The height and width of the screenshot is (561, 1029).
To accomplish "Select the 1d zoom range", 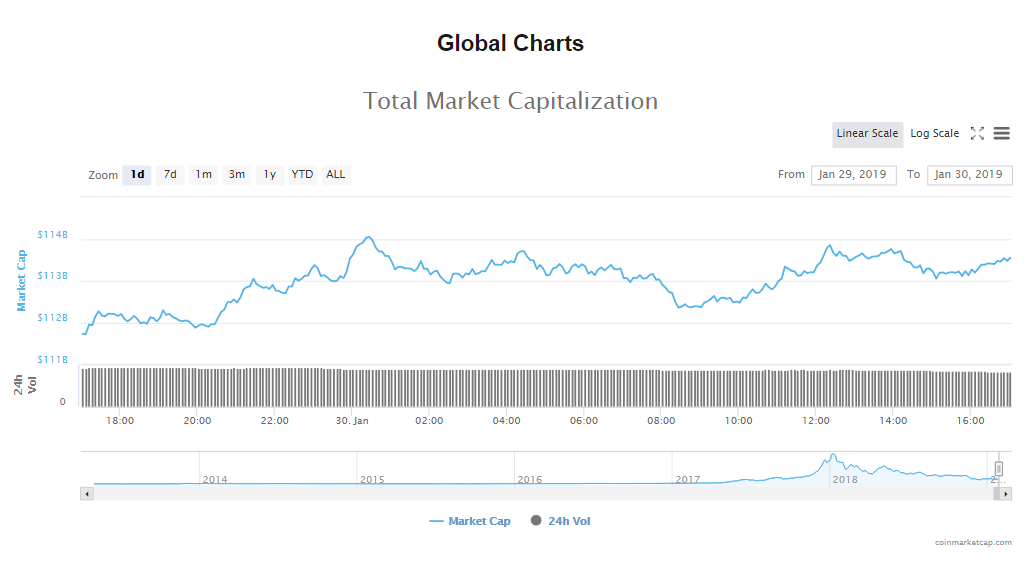I will (x=137, y=175).
